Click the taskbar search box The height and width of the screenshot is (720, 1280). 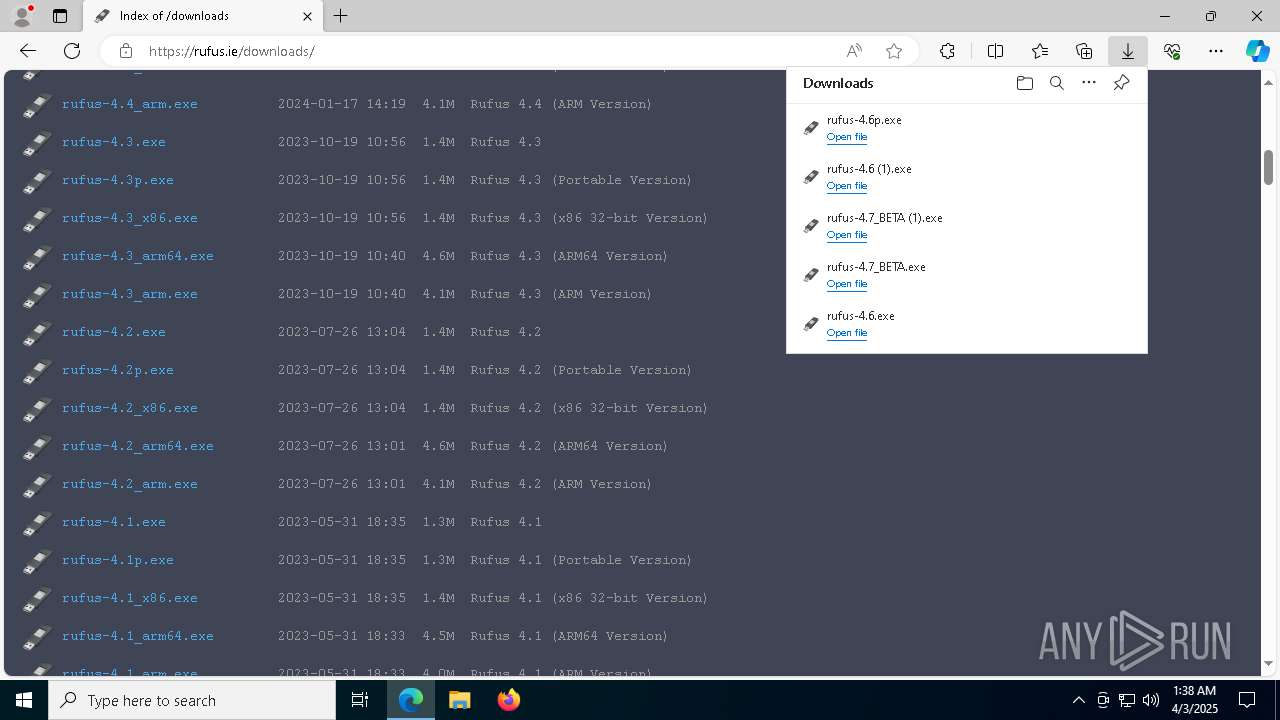[192, 700]
